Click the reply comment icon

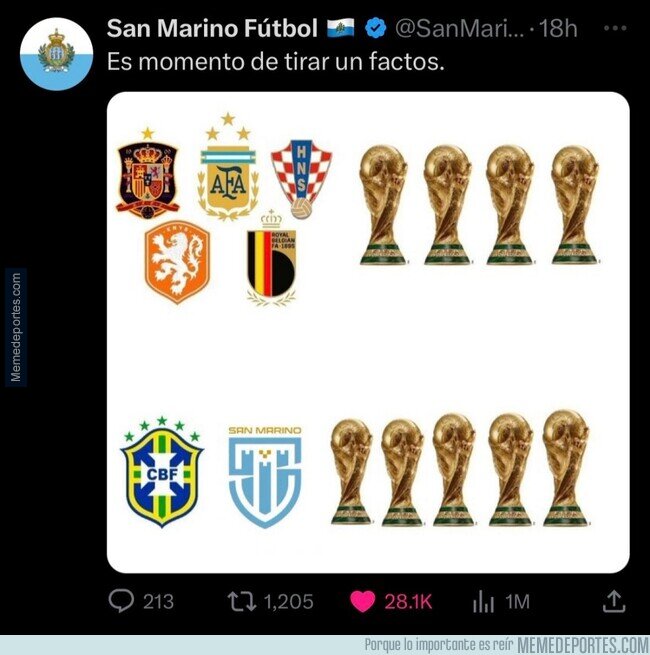[x=123, y=601]
